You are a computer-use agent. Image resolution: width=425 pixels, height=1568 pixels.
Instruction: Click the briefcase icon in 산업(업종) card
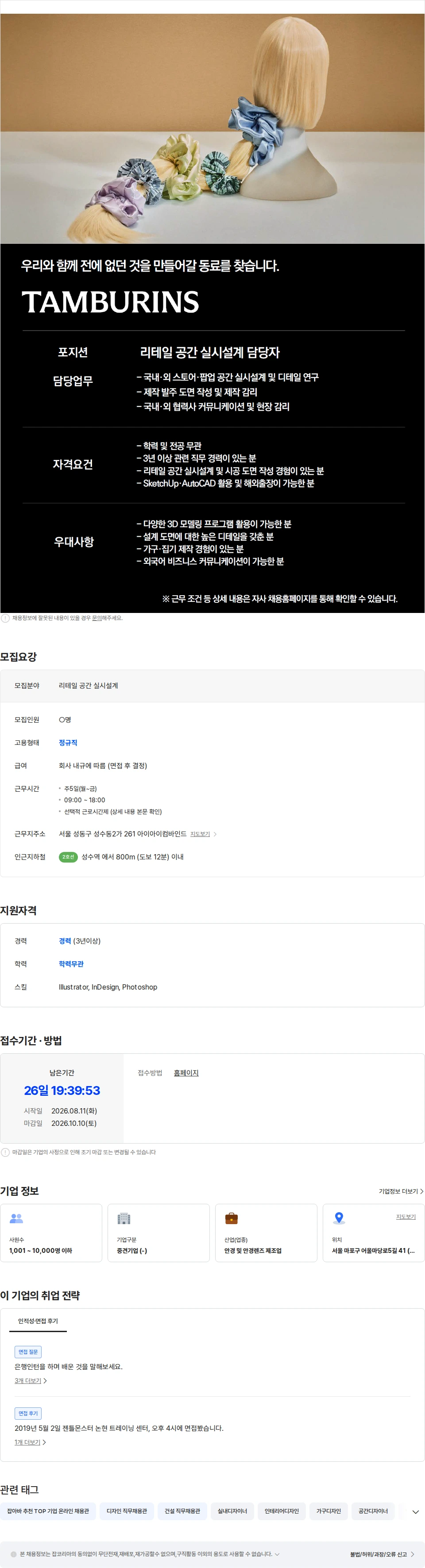(232, 1219)
